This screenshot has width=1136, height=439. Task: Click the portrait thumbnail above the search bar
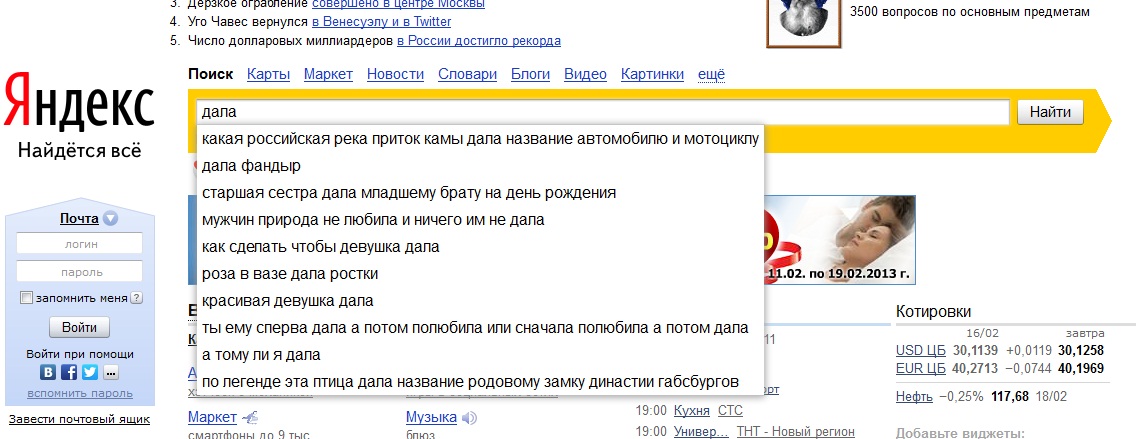click(804, 22)
